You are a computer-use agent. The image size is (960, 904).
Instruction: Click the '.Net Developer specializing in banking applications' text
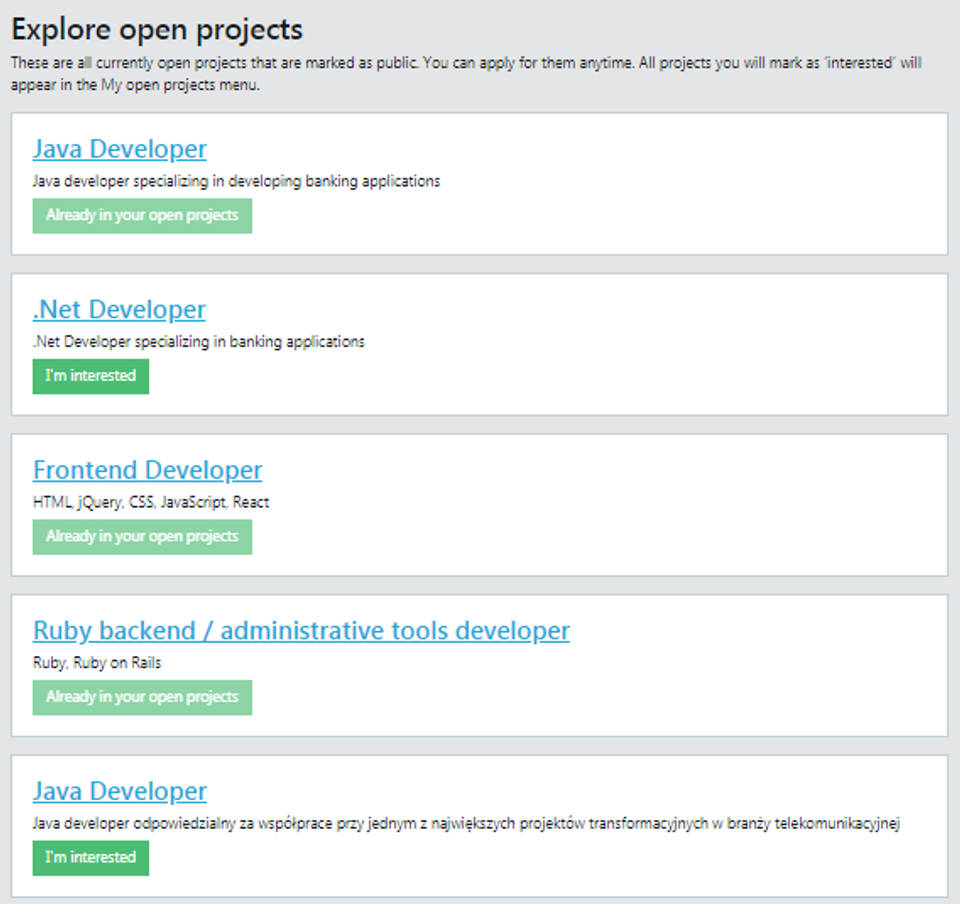click(198, 342)
